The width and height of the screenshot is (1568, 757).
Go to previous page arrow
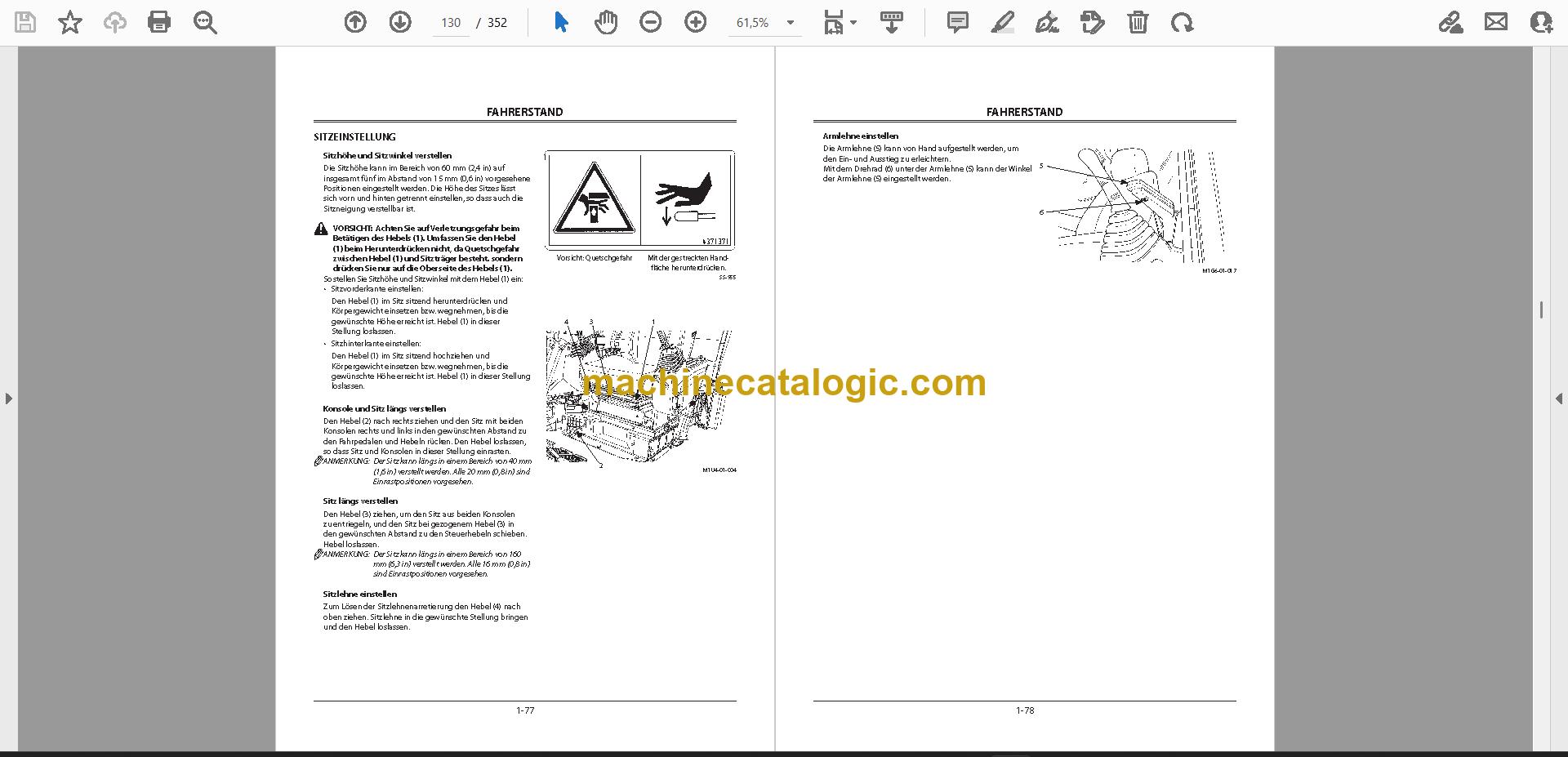point(355,22)
